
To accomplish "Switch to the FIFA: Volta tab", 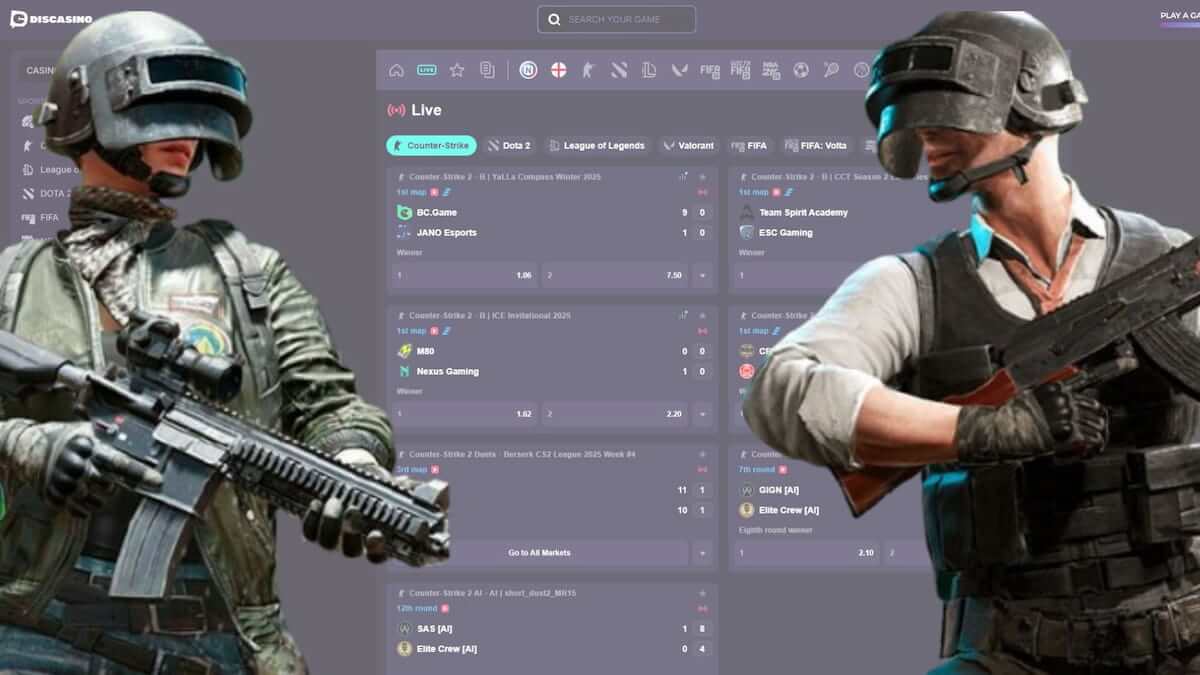I will click(816, 146).
